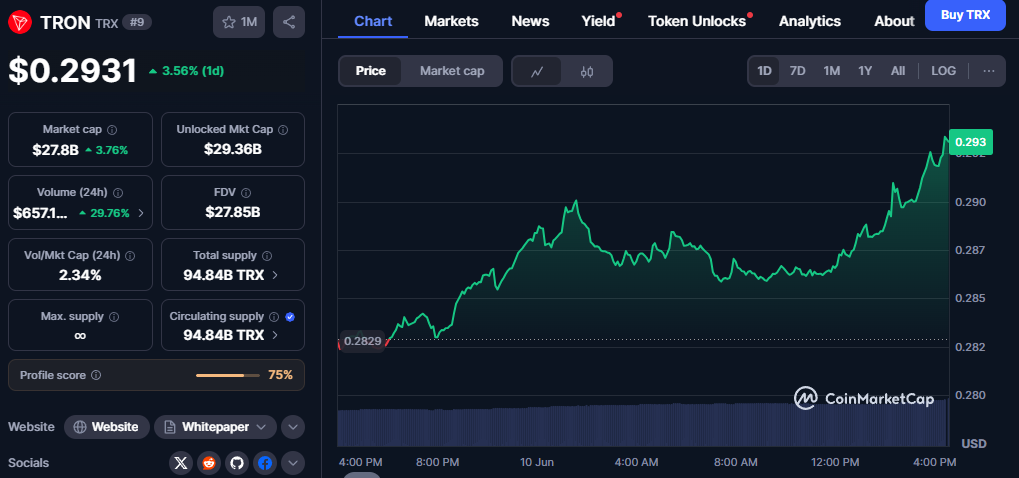Click the verified badge on Circulating supply
Image resolution: width=1019 pixels, height=478 pixels.
tap(290, 316)
